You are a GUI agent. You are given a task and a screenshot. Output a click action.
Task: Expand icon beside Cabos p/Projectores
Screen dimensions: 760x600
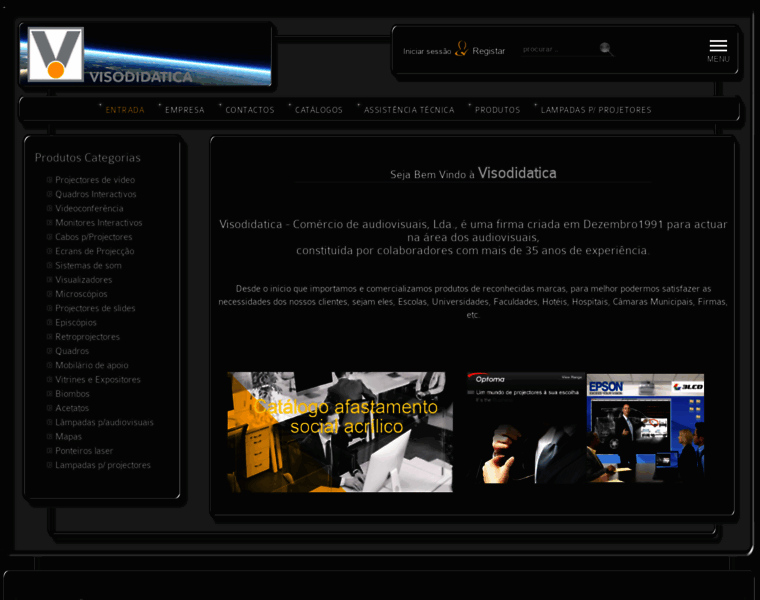point(49,237)
